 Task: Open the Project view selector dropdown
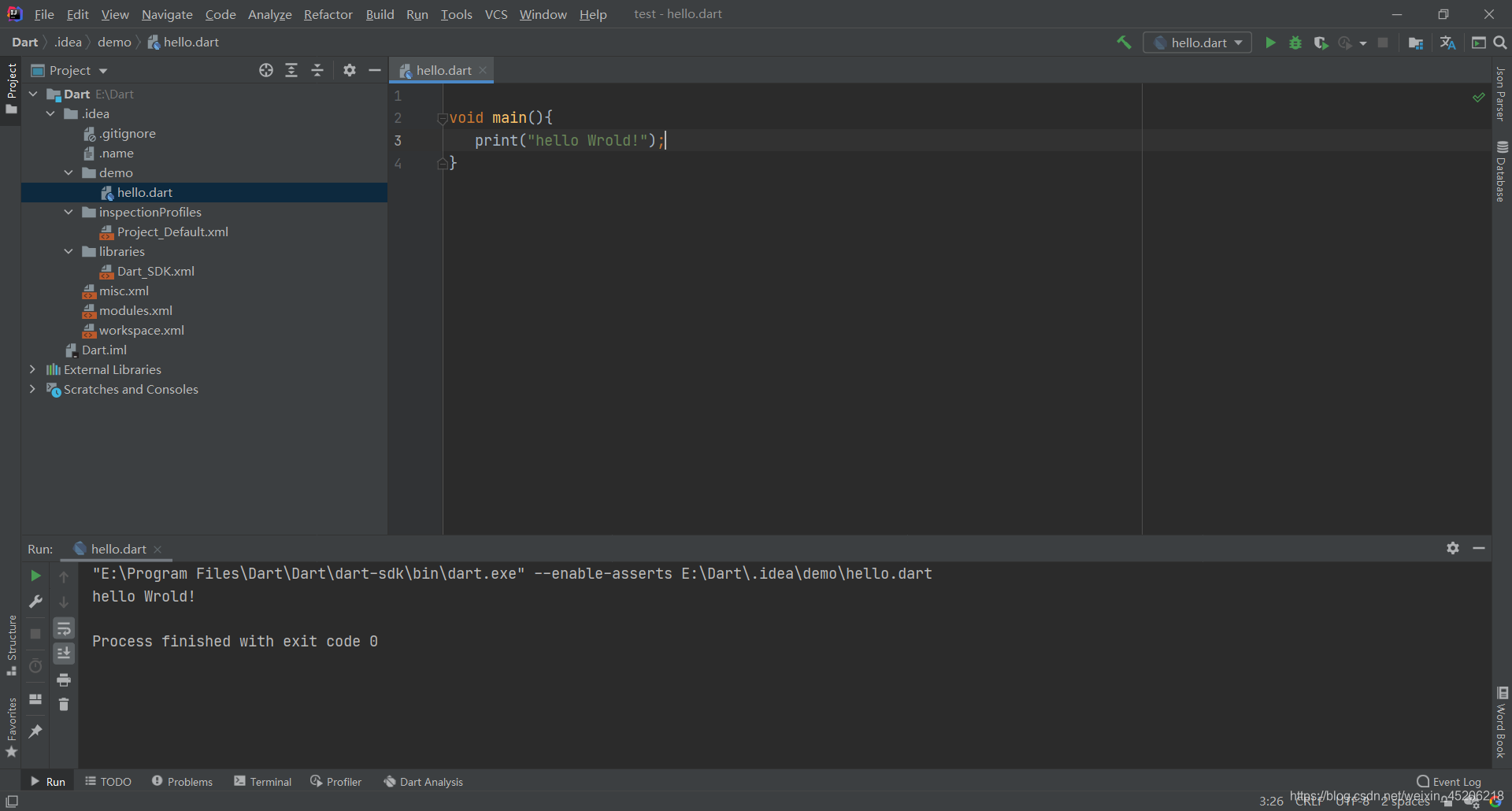pos(69,70)
